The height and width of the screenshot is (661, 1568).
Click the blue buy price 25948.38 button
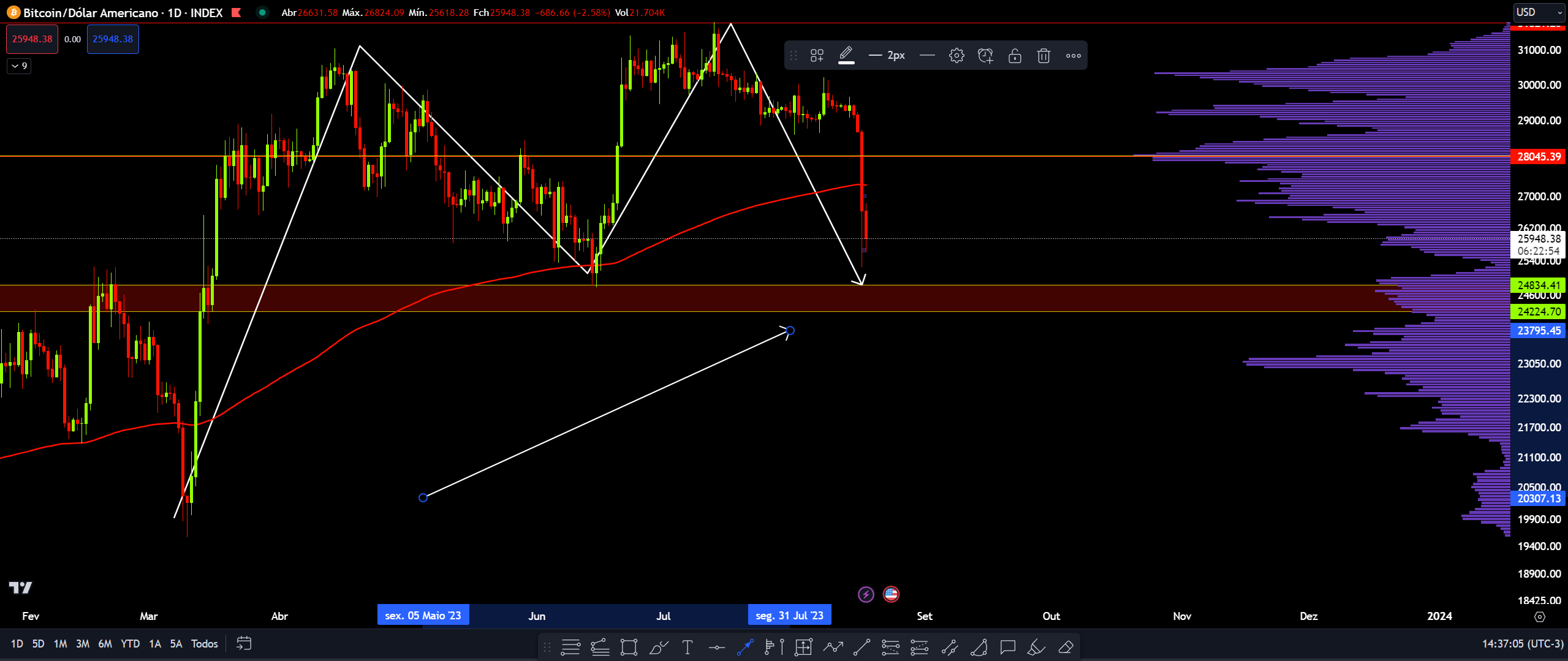(113, 39)
